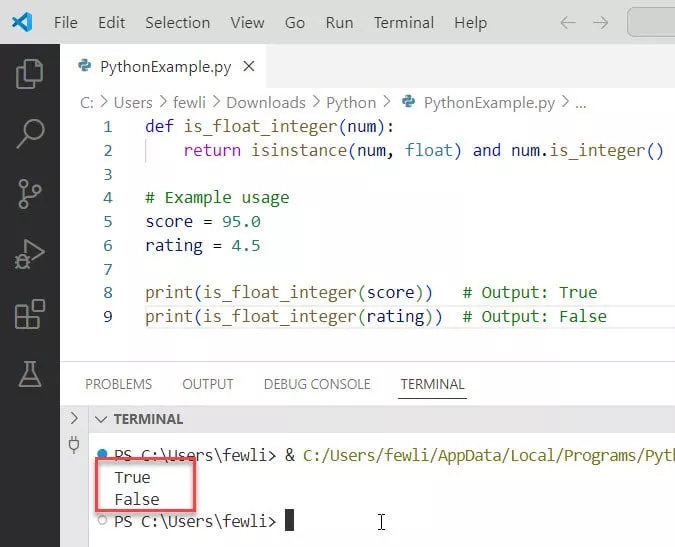Click the forward navigation arrow
The image size is (675, 547).
pos(600,22)
